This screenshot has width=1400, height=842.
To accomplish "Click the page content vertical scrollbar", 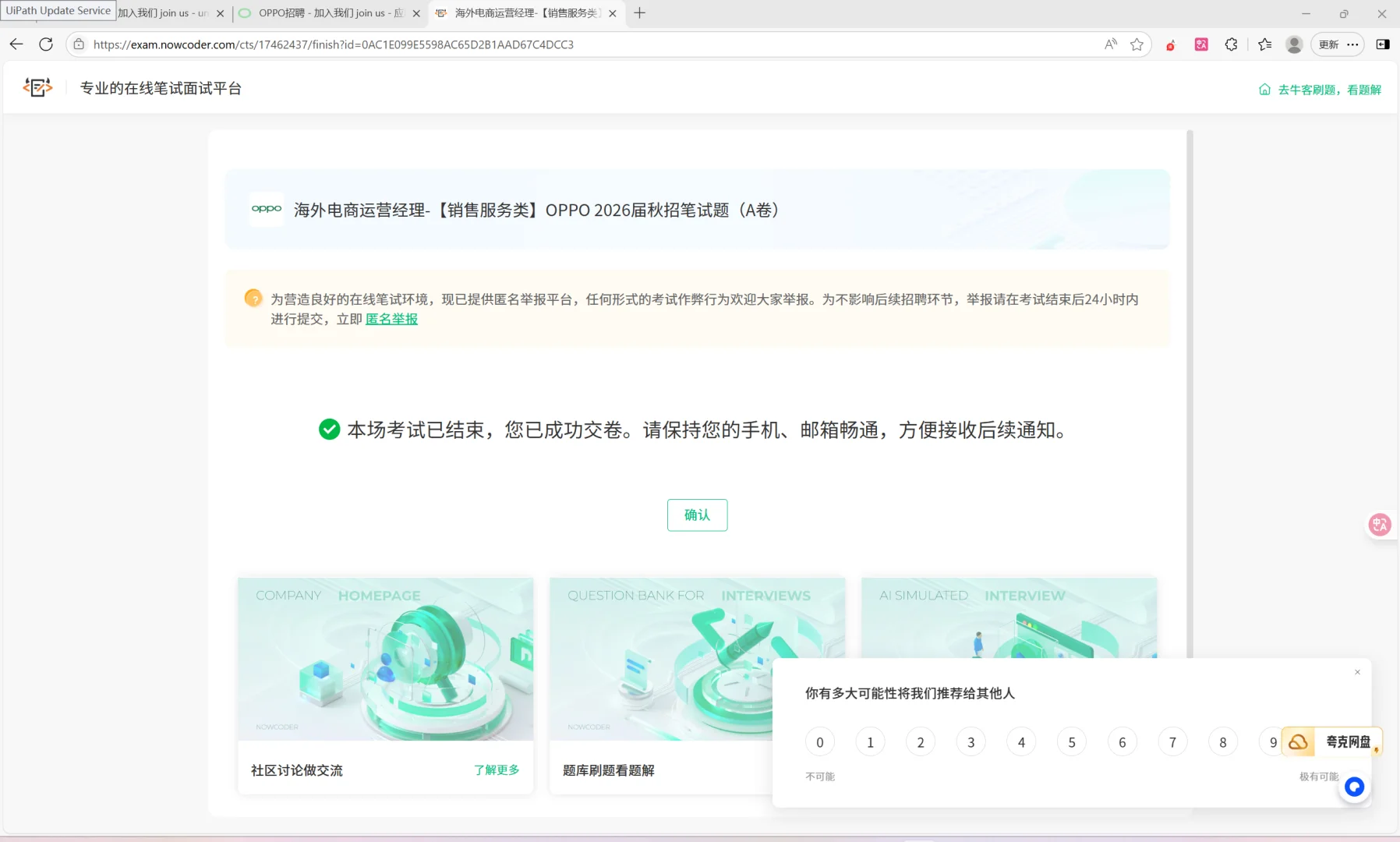I will pyautogui.click(x=1190, y=394).
